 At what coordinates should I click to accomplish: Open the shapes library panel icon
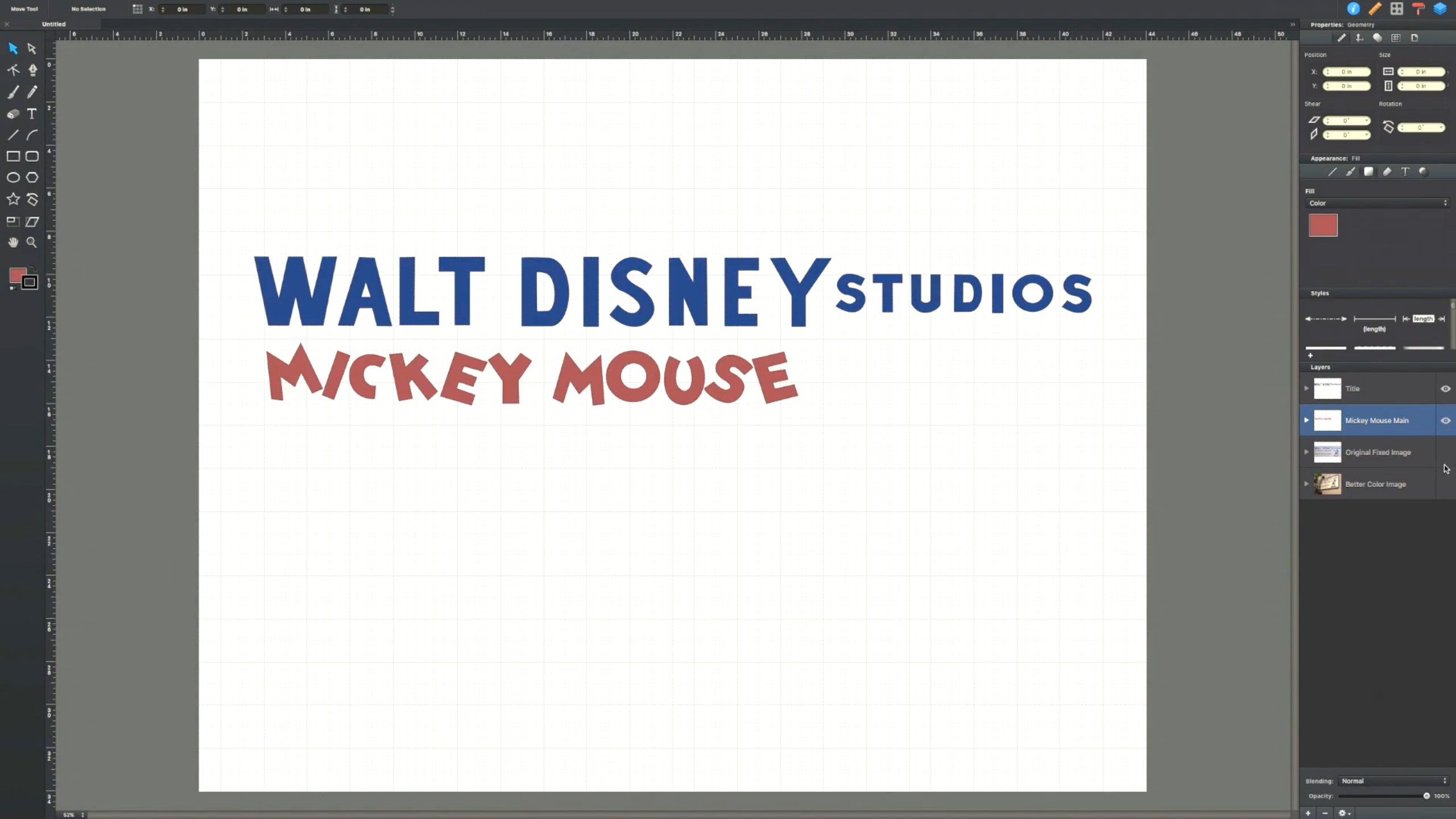(x=1397, y=9)
